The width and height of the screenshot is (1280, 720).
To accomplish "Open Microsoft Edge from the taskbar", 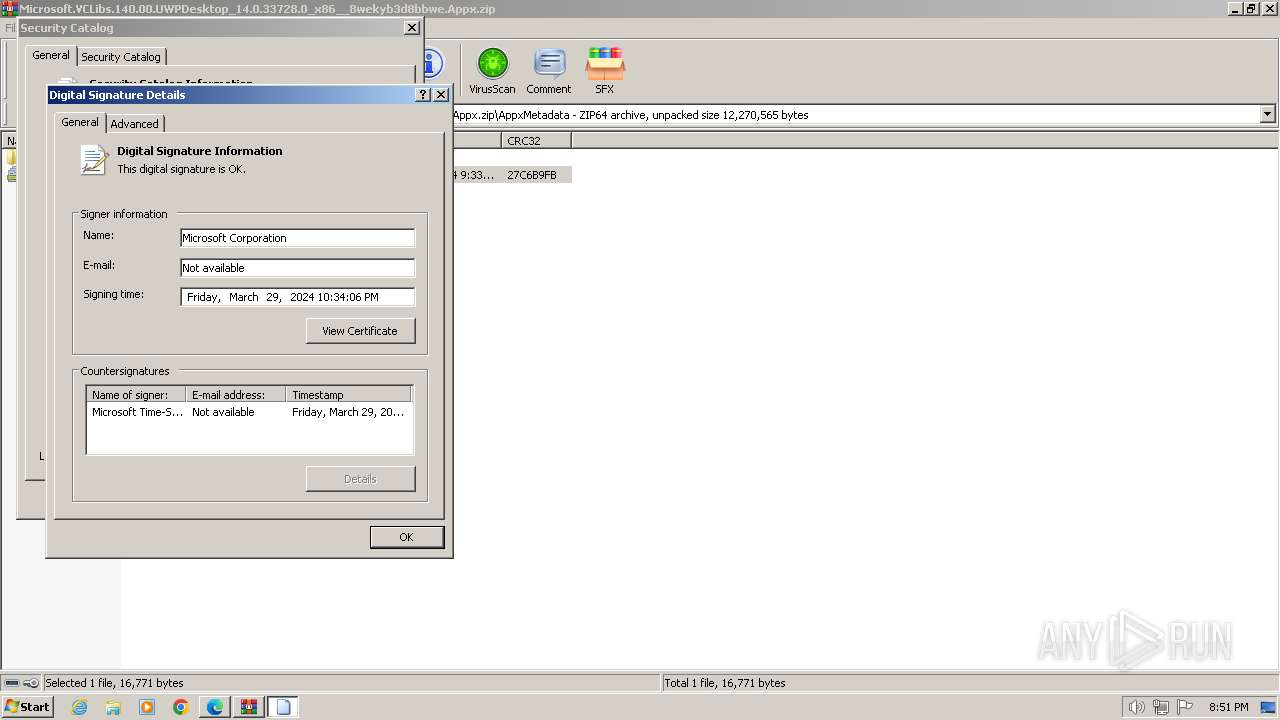I will coord(215,707).
